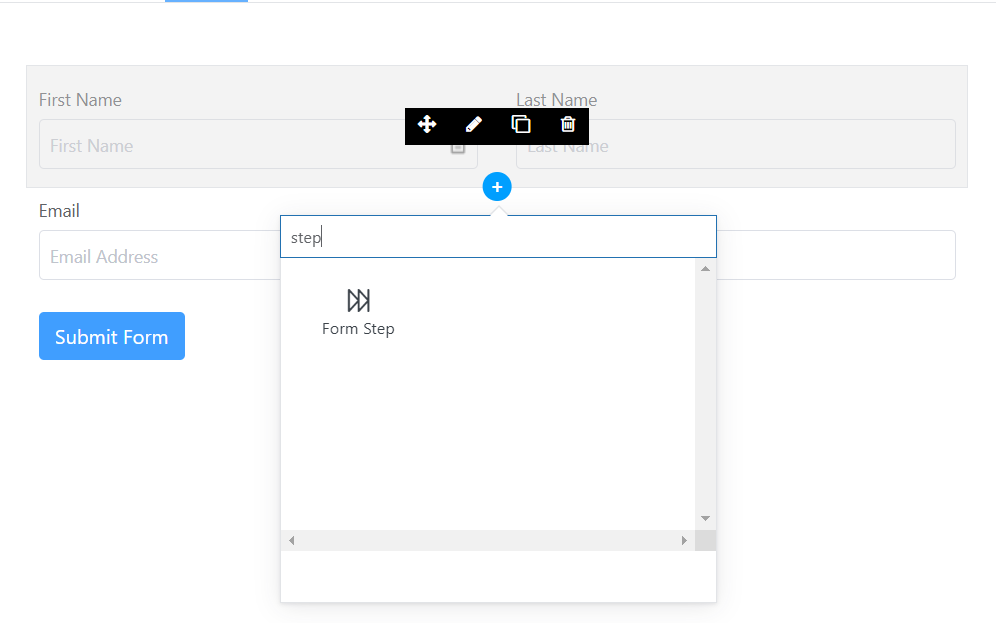Click the move field handle icon
Image resolution: width=996 pixels, height=623 pixels.
point(427,124)
